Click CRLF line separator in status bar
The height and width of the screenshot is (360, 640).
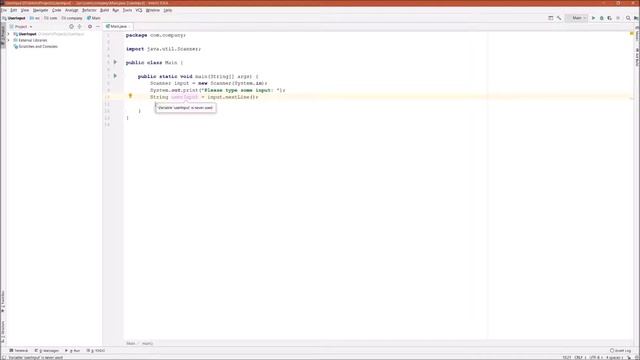(580, 358)
